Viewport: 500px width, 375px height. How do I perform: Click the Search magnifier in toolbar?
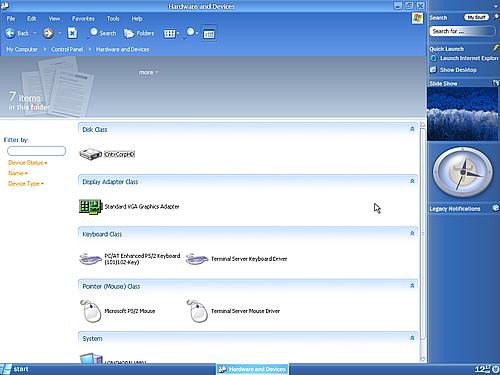coord(92,33)
